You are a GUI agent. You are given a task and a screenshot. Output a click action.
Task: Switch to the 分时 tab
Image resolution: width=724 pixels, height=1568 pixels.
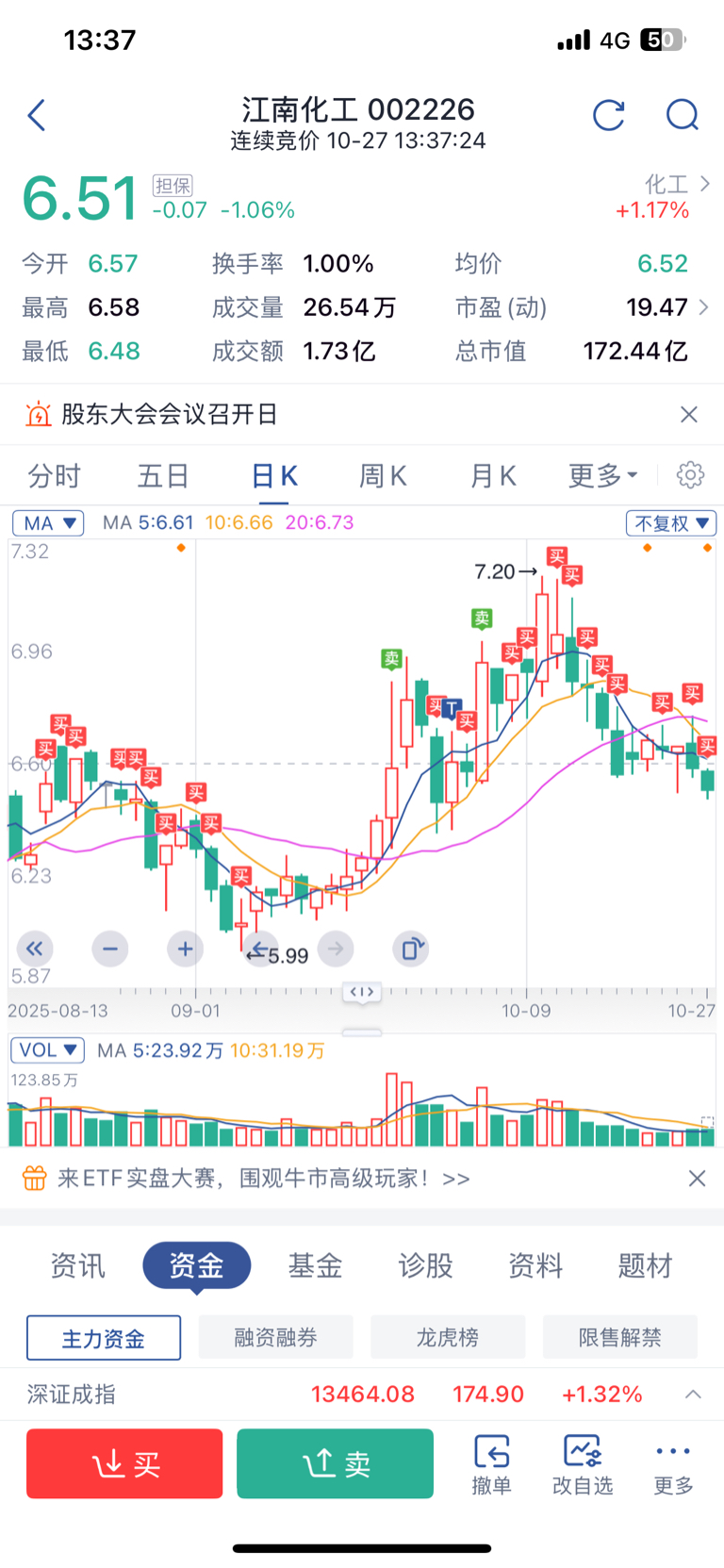[55, 476]
